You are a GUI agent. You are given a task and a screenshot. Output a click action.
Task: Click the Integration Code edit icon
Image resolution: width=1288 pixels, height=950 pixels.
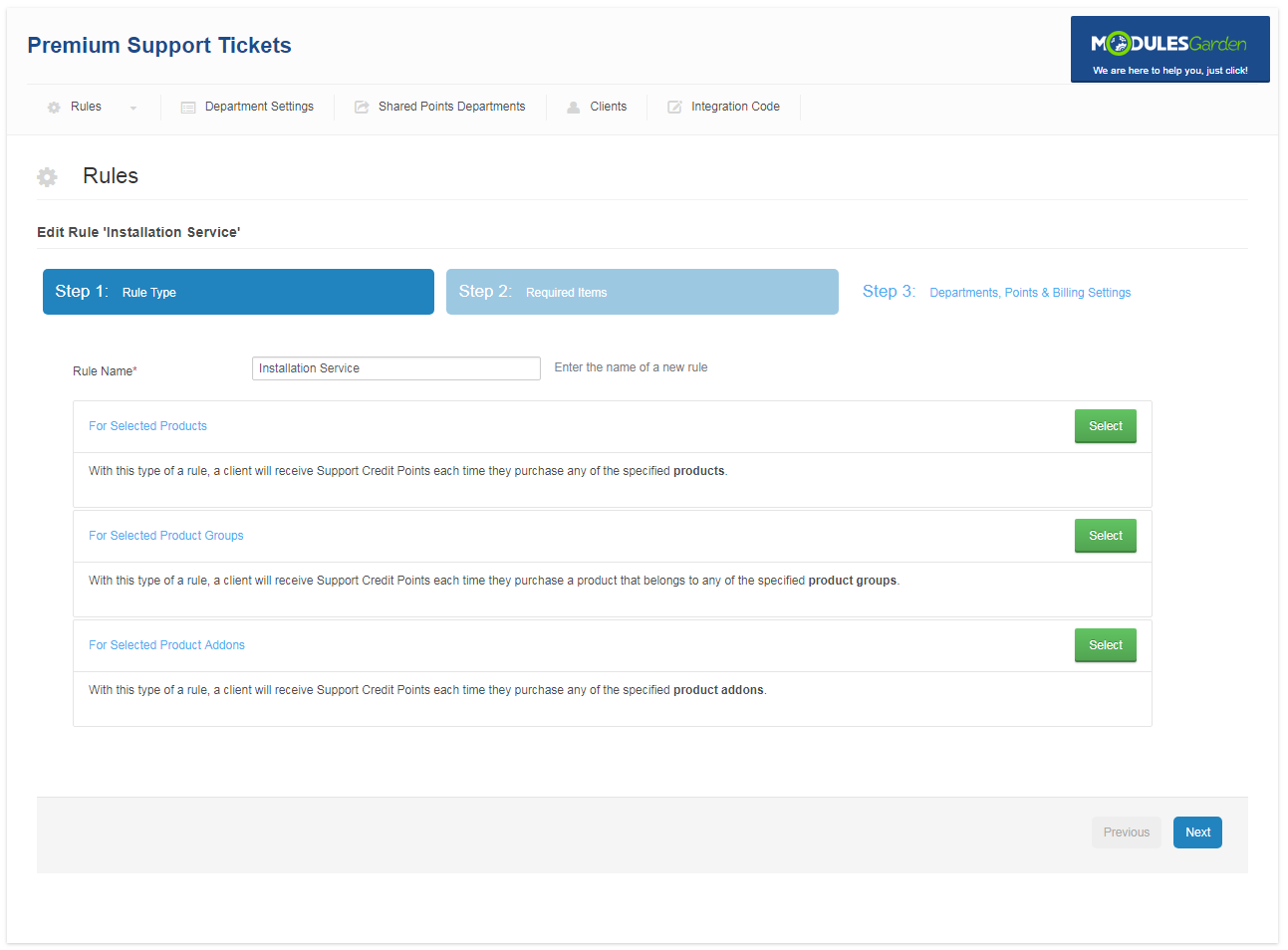674,108
